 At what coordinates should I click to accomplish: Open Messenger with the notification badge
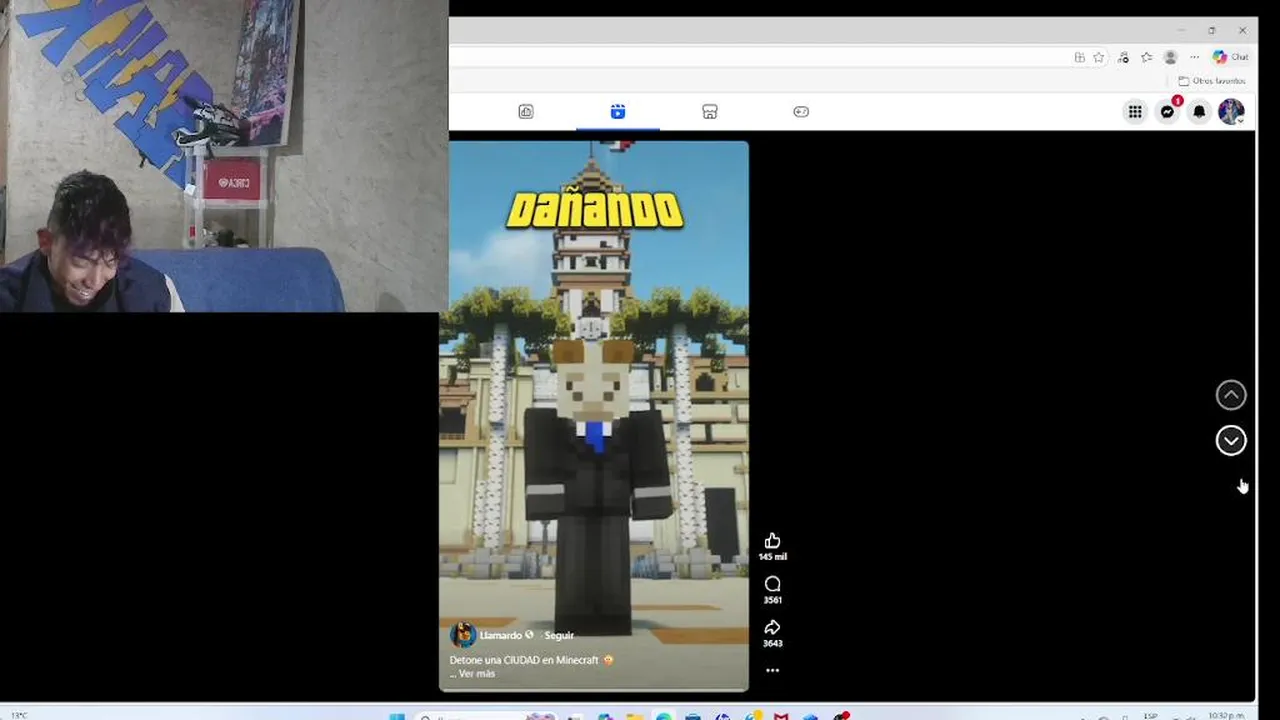coord(1167,112)
